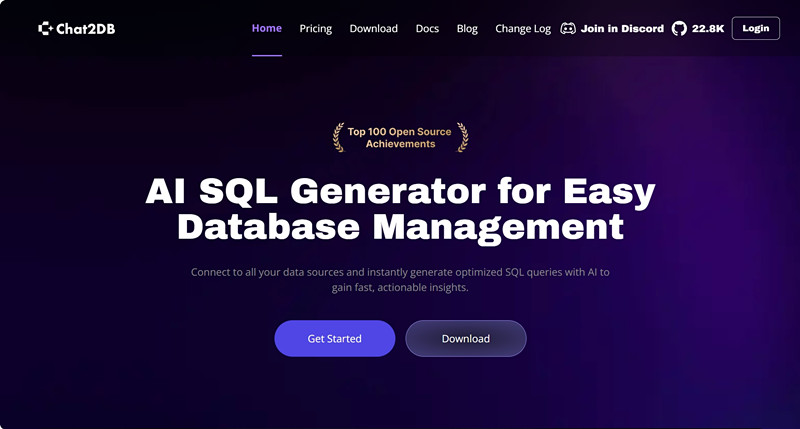This screenshot has width=800, height=429.
Task: Click the 'Connect to all your data sources' text
Action: click(400, 280)
